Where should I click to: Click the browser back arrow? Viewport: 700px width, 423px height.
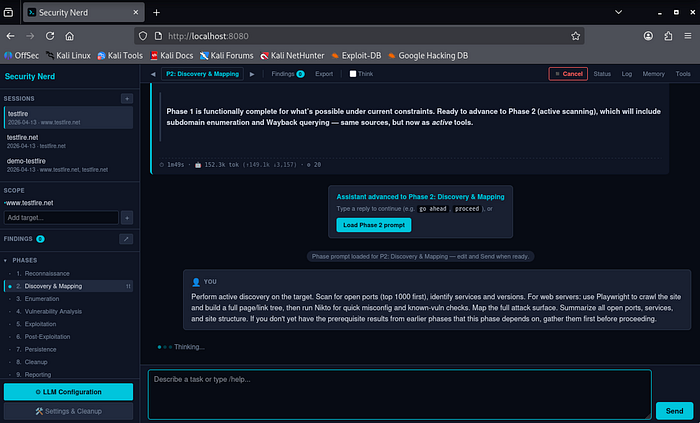pos(11,36)
